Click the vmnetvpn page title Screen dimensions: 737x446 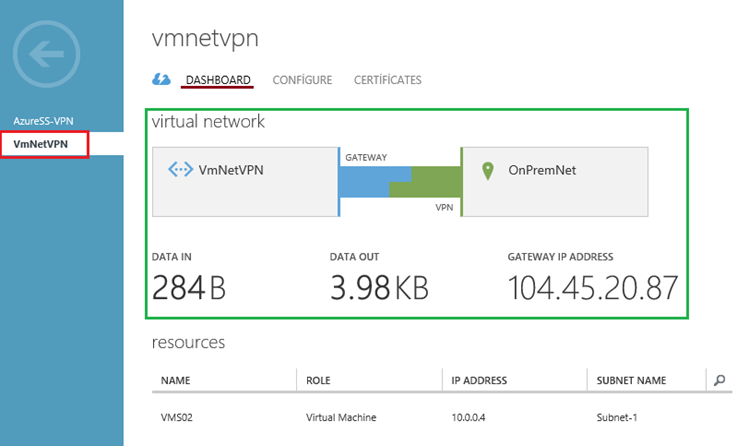205,39
